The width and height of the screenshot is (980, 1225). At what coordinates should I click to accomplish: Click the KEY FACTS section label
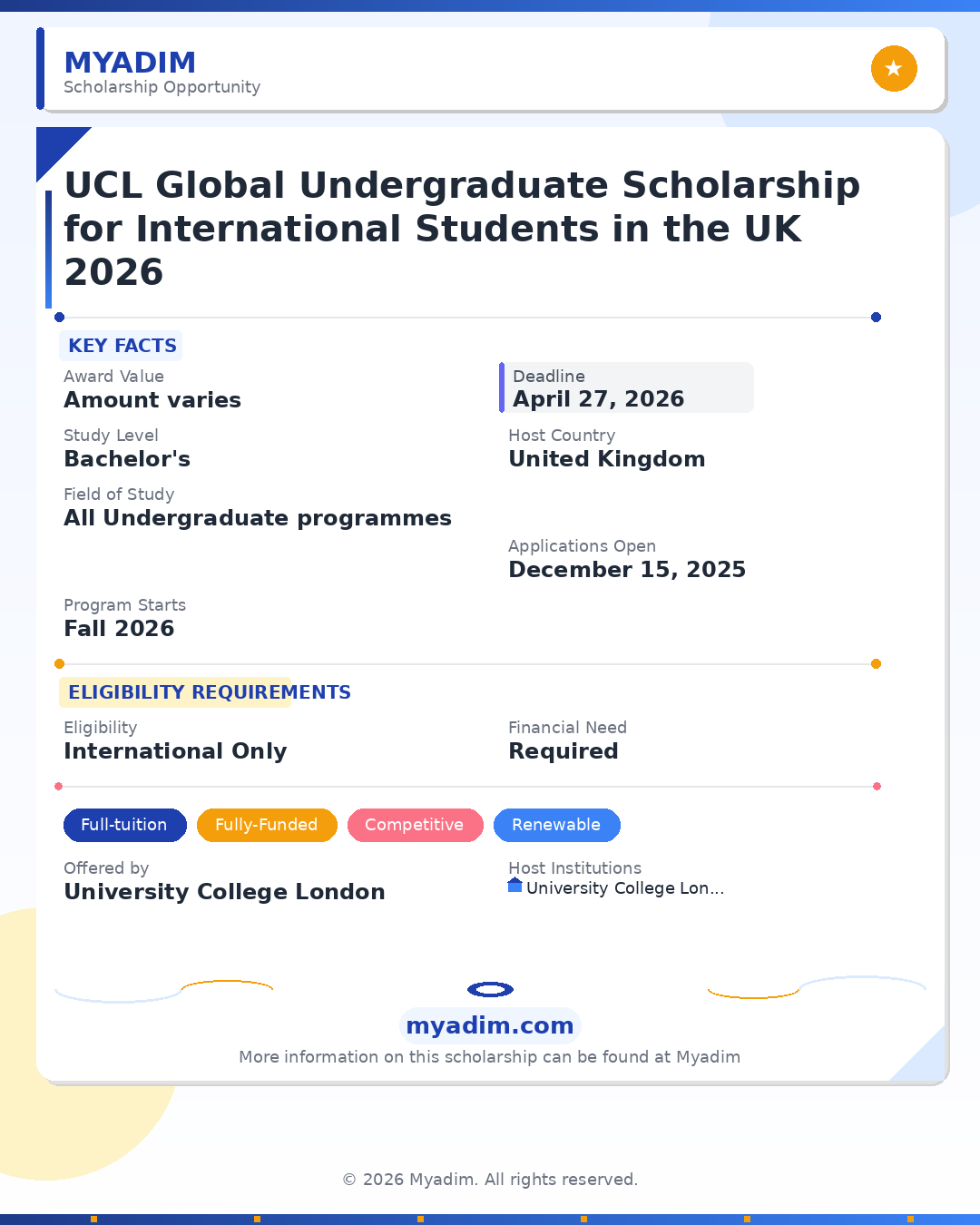pyautogui.click(x=122, y=346)
